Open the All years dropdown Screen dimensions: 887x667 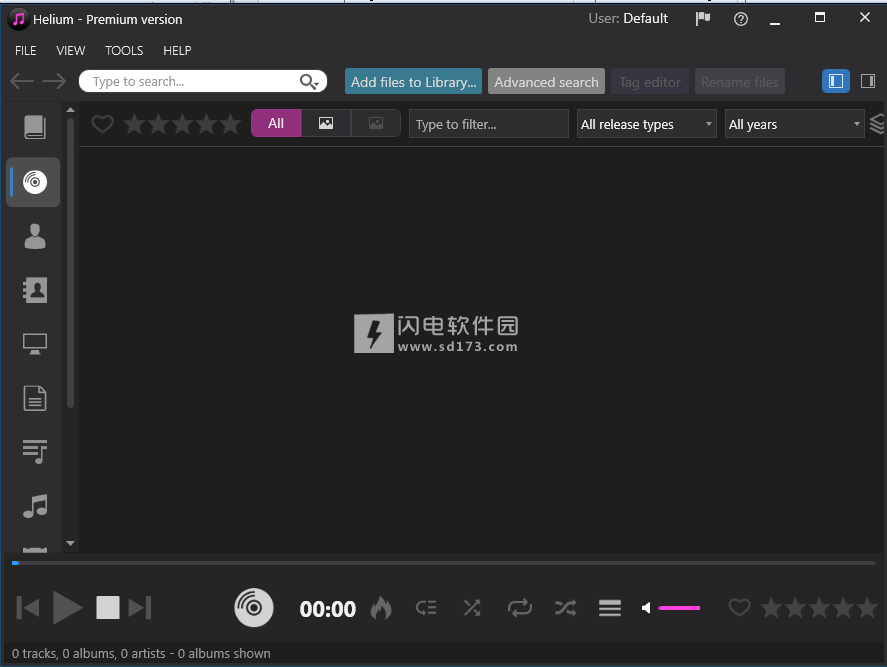click(794, 124)
